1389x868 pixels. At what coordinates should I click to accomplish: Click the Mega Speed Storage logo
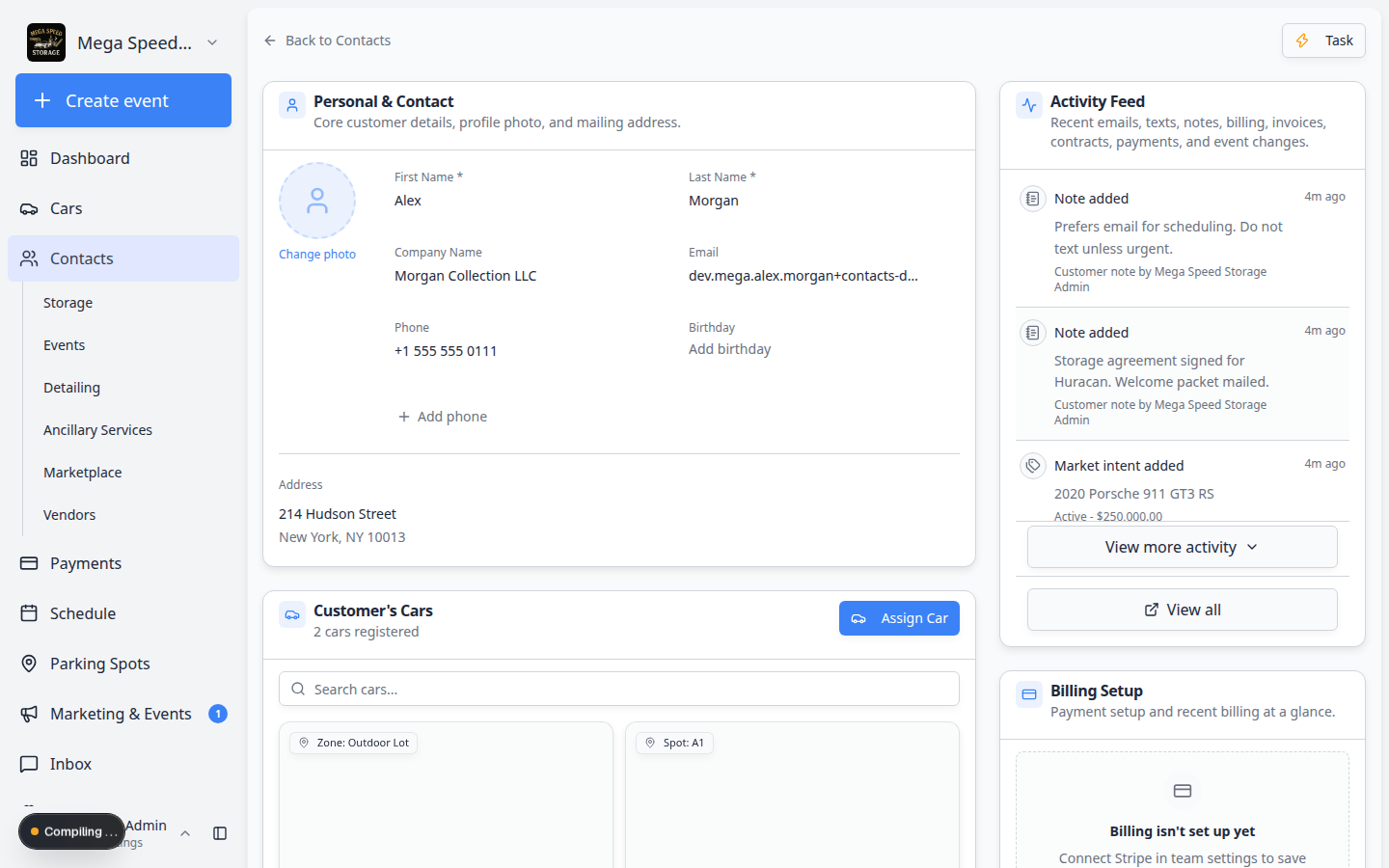46,42
